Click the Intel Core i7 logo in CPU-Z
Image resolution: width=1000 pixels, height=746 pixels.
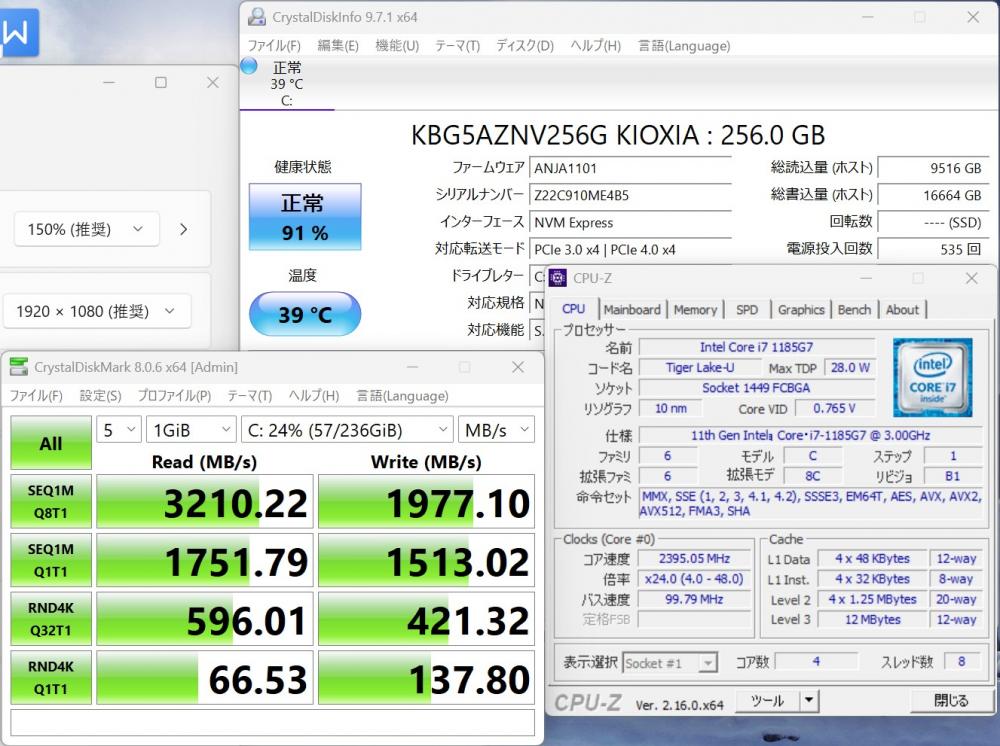point(932,377)
